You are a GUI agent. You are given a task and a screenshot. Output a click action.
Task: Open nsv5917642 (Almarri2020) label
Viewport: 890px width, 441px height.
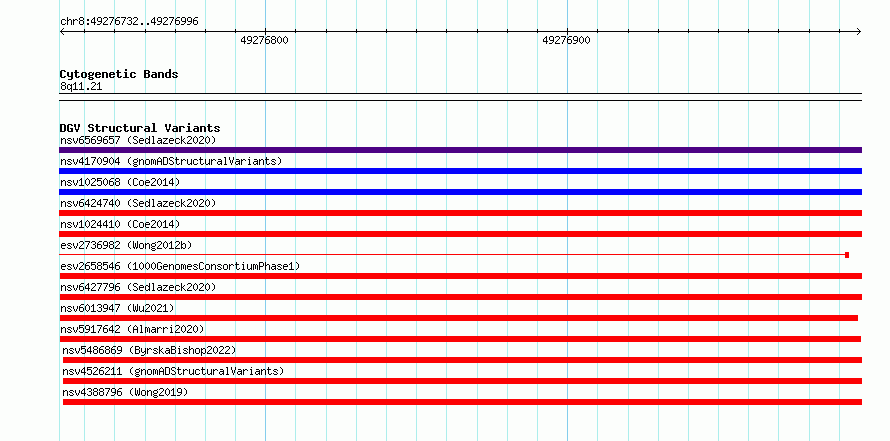pos(132,329)
